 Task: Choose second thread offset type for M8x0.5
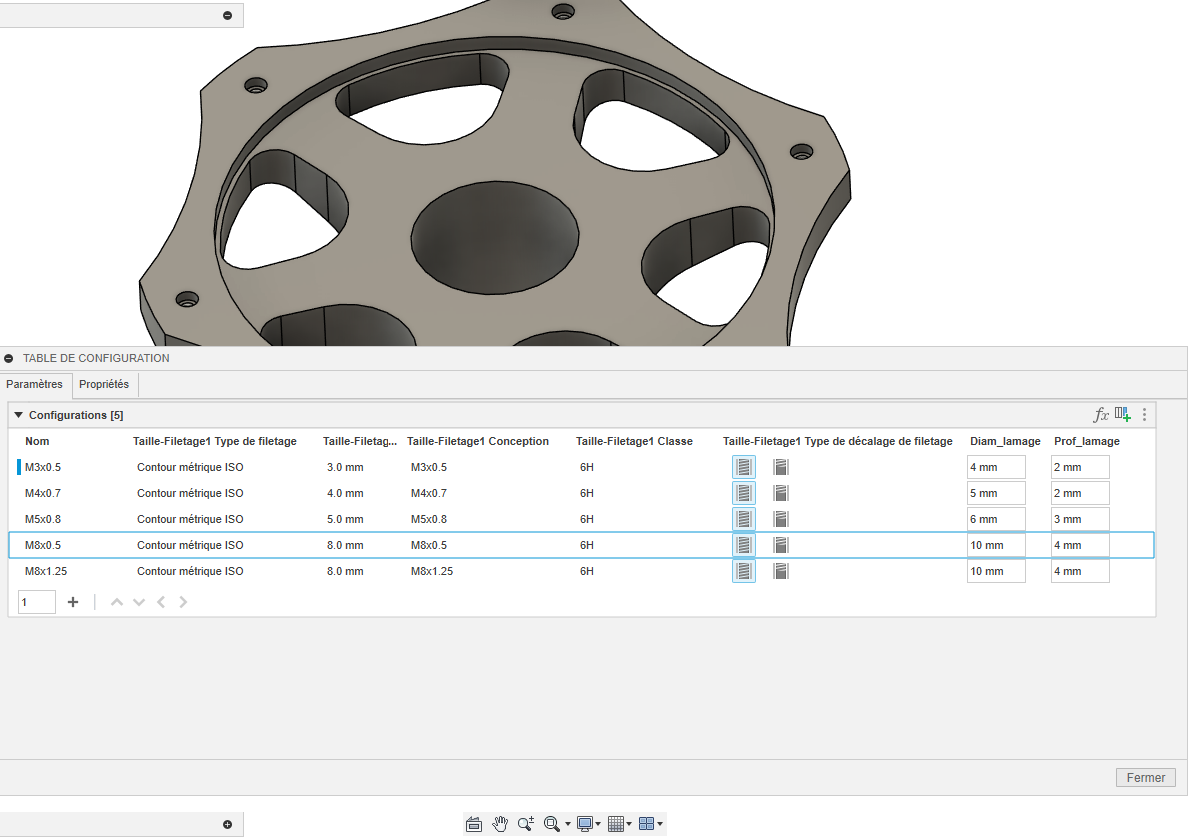(781, 545)
